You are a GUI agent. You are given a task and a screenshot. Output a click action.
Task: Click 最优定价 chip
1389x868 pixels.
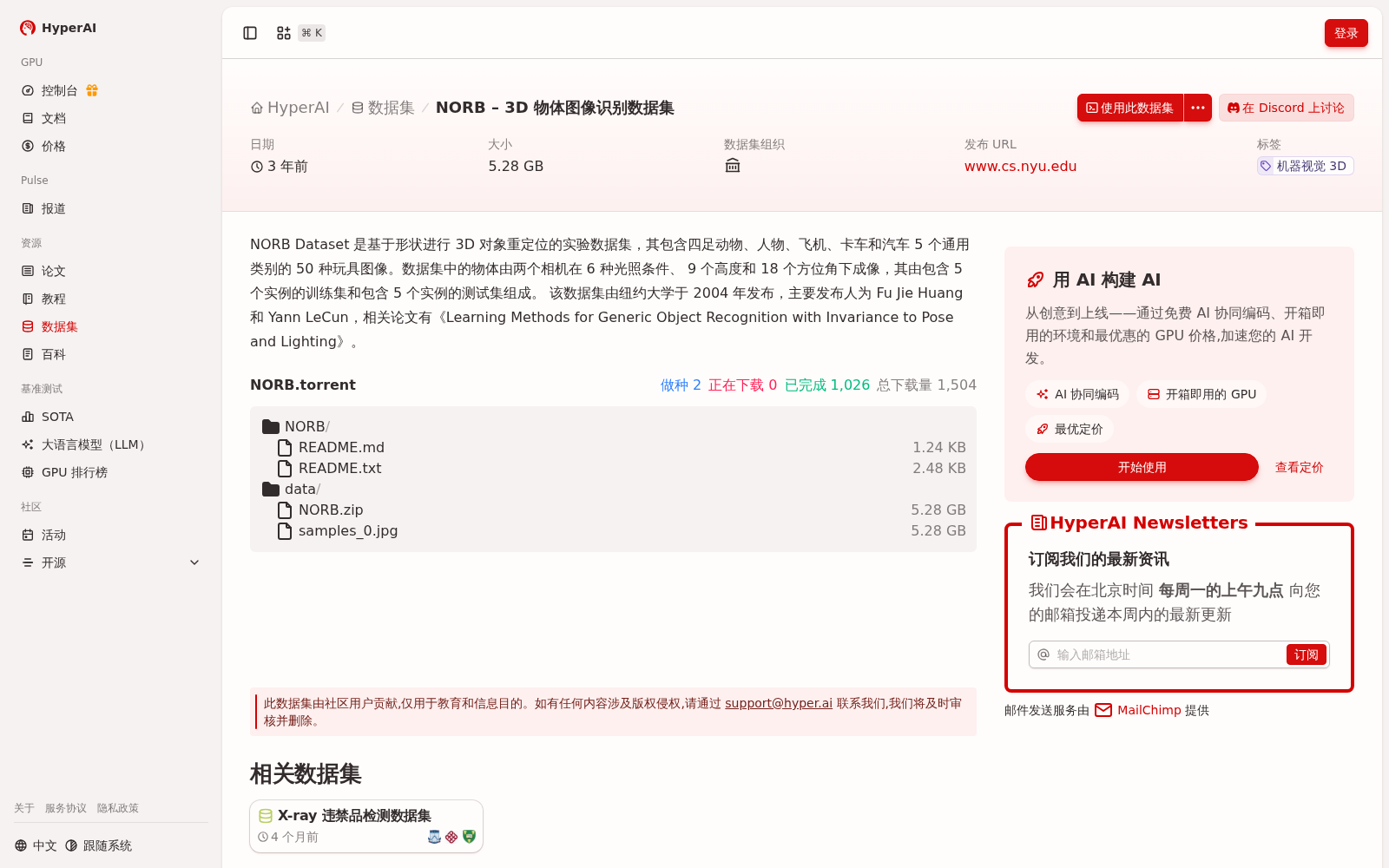click(x=1070, y=429)
